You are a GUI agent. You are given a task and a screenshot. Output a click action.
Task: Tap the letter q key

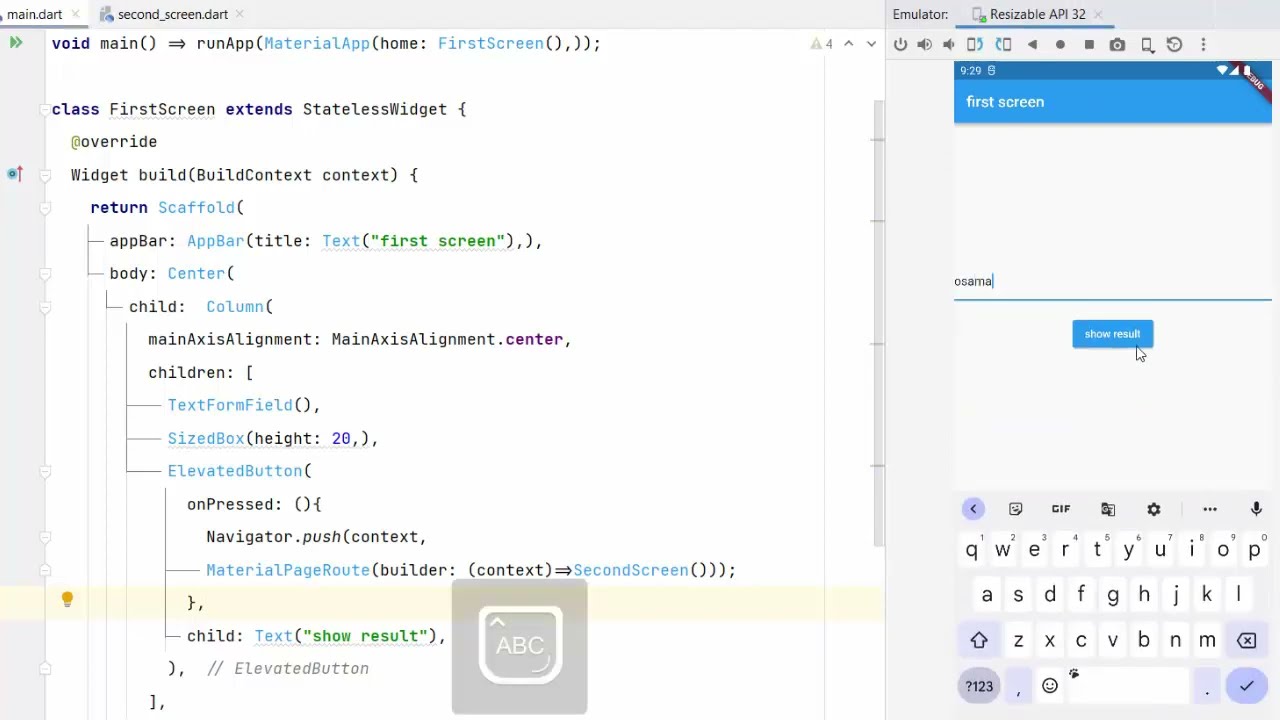(x=971, y=550)
